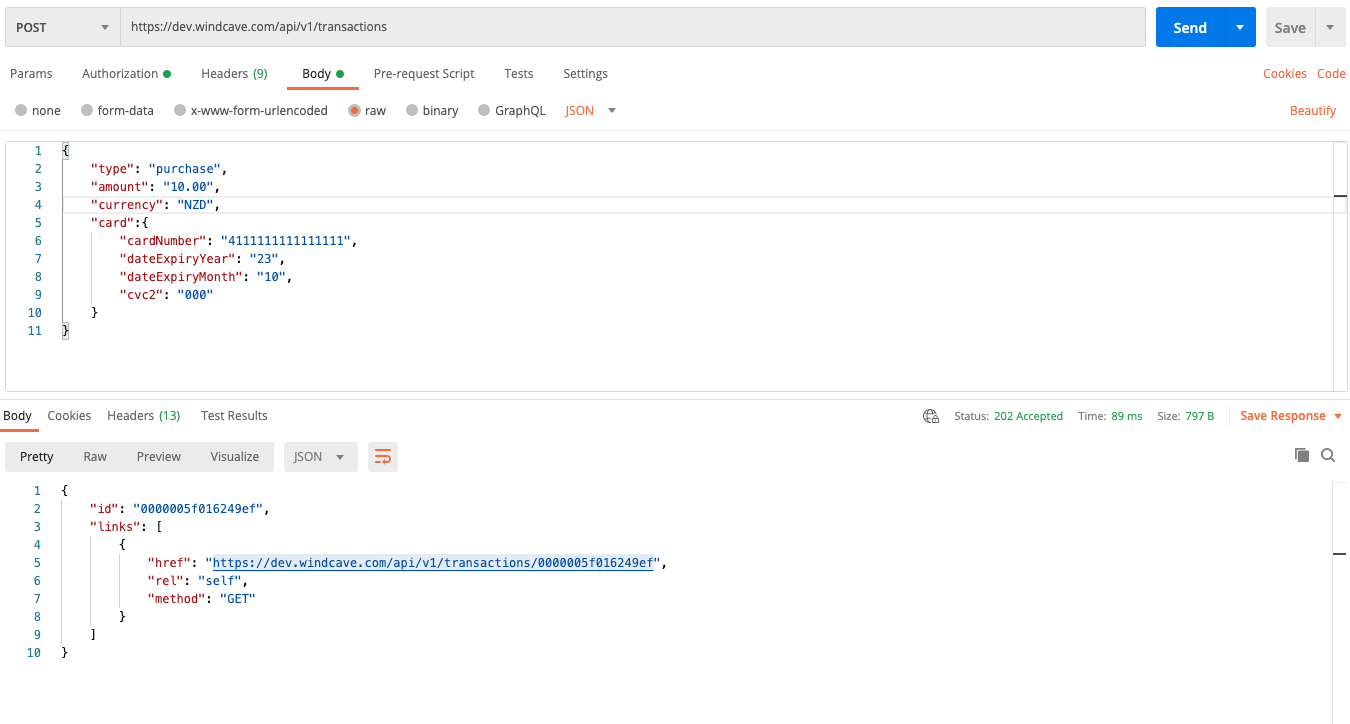This screenshot has width=1350, height=724.
Task: Toggle word wrap icon in response toolbar
Action: [383, 457]
